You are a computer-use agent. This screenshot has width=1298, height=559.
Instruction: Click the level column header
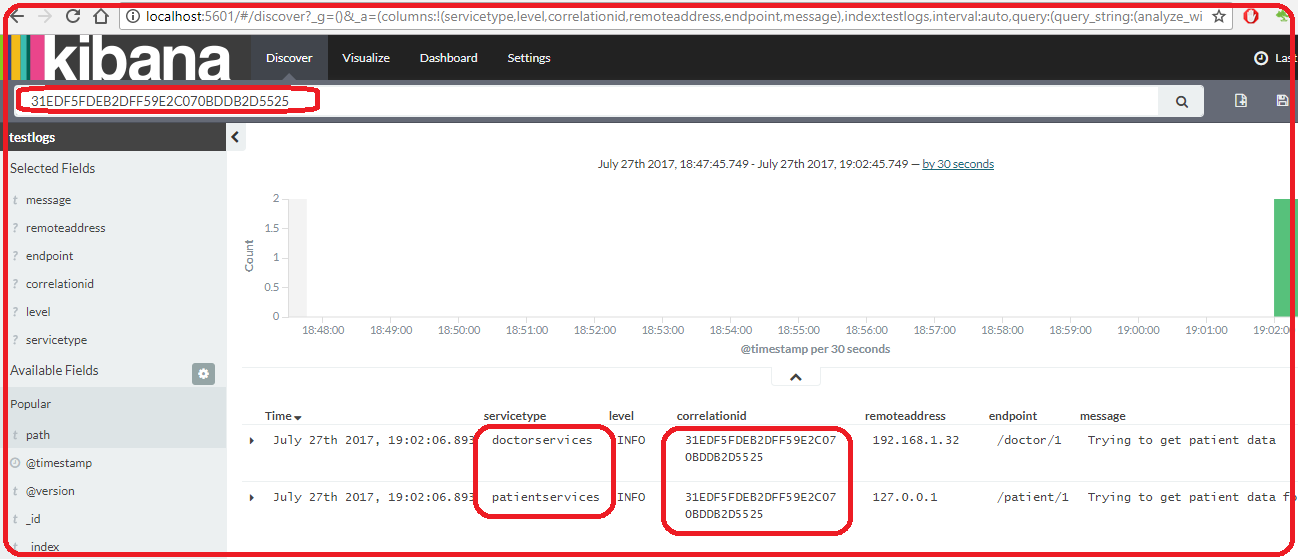point(621,416)
